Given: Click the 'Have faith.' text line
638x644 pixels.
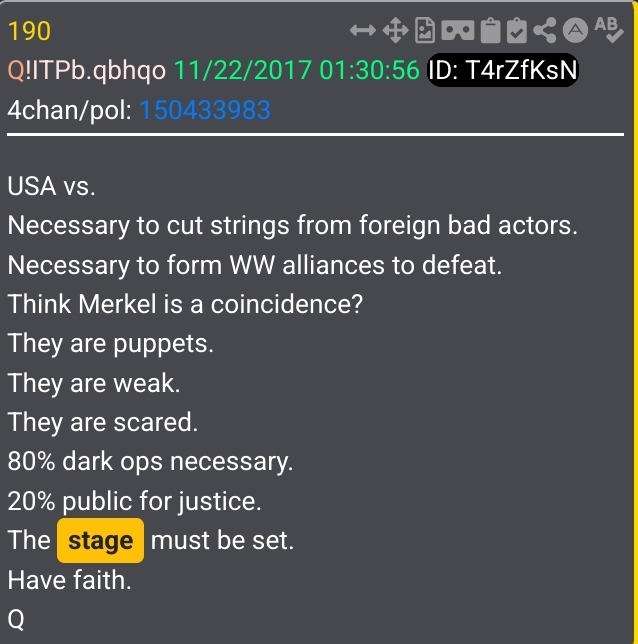Looking at the screenshot, I should [69, 580].
